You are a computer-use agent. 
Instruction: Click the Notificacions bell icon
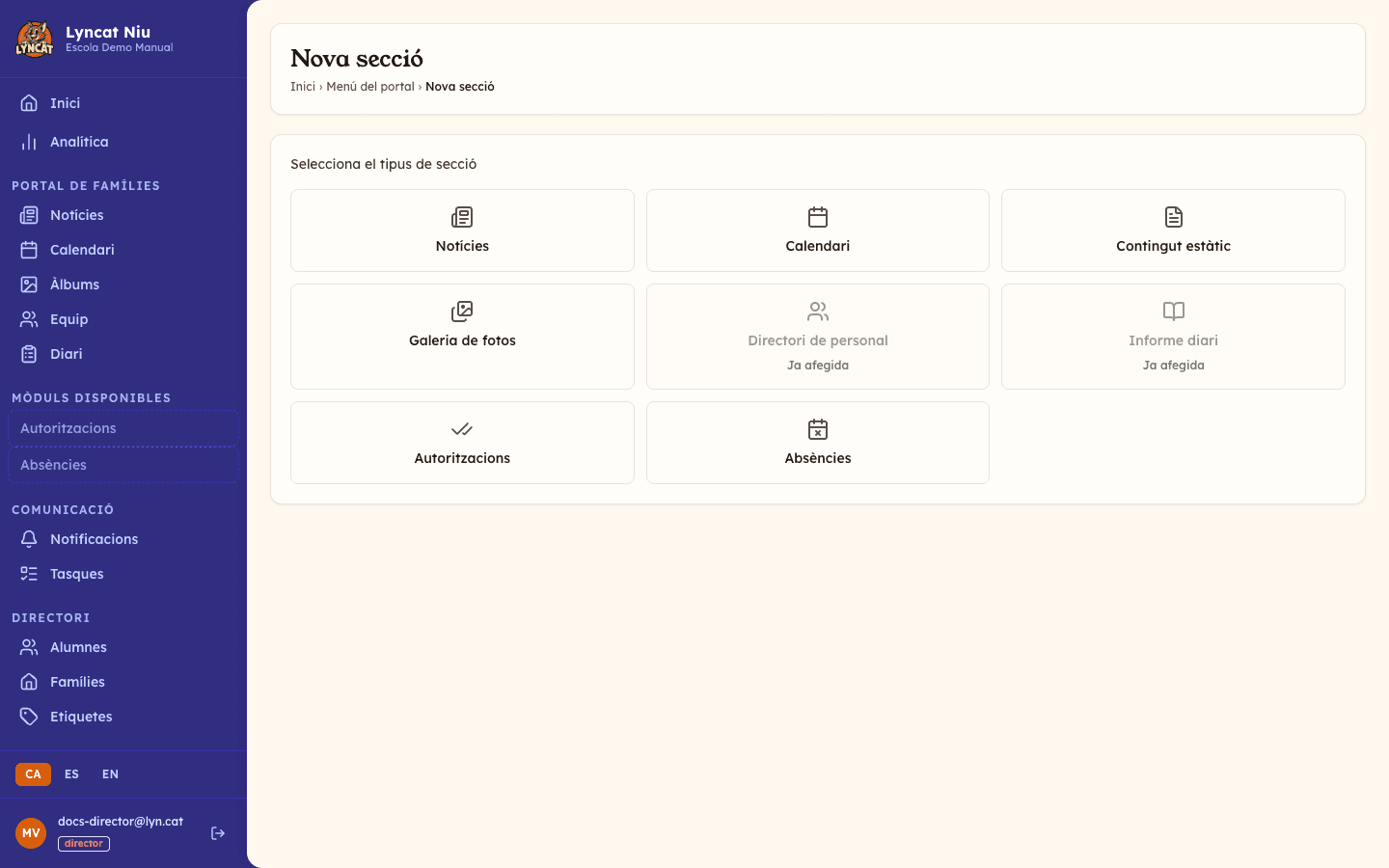29,539
